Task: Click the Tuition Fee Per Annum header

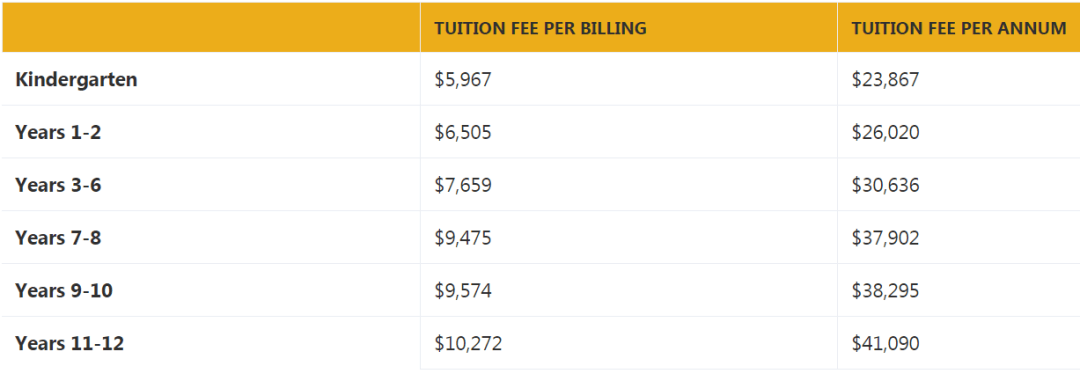Action: tap(959, 29)
